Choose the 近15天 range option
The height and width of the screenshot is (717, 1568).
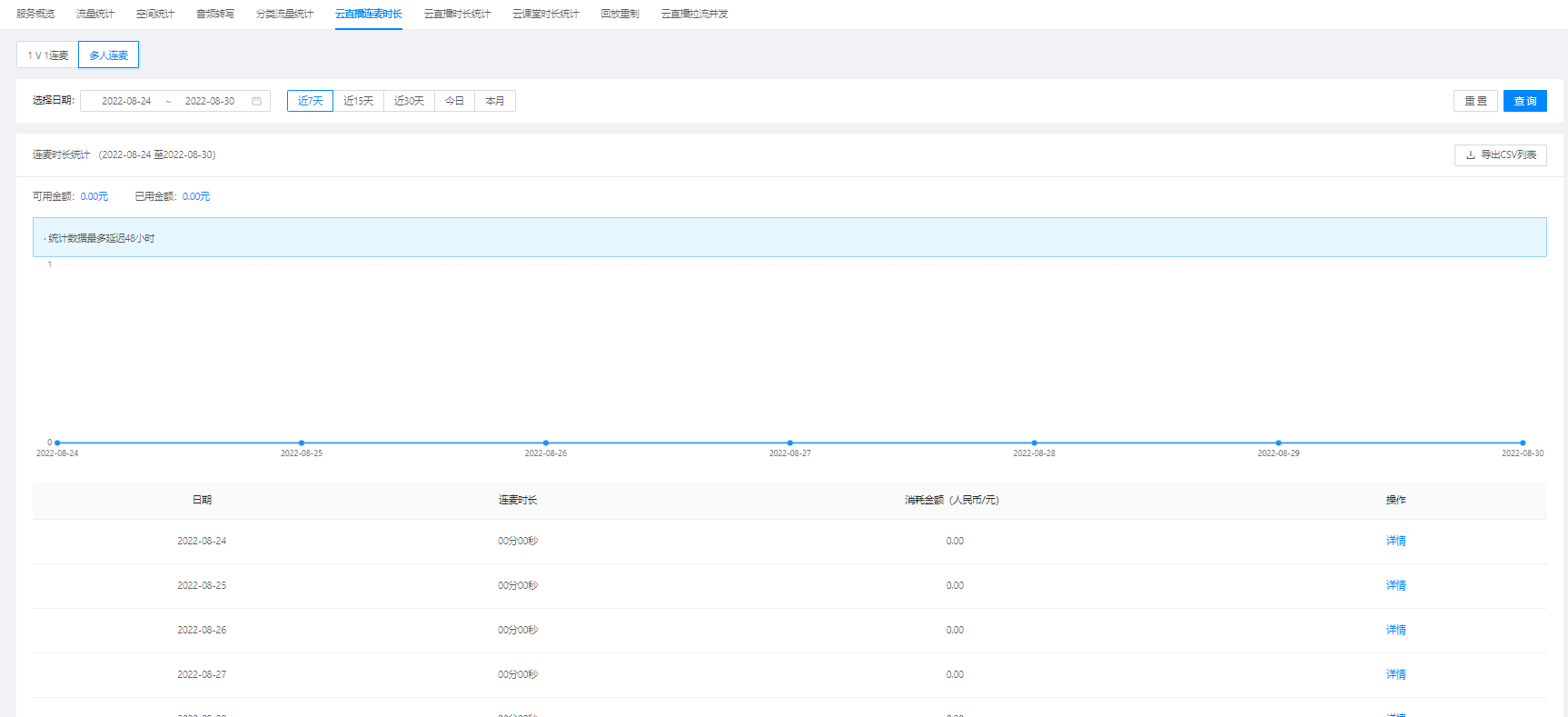pyautogui.click(x=358, y=101)
